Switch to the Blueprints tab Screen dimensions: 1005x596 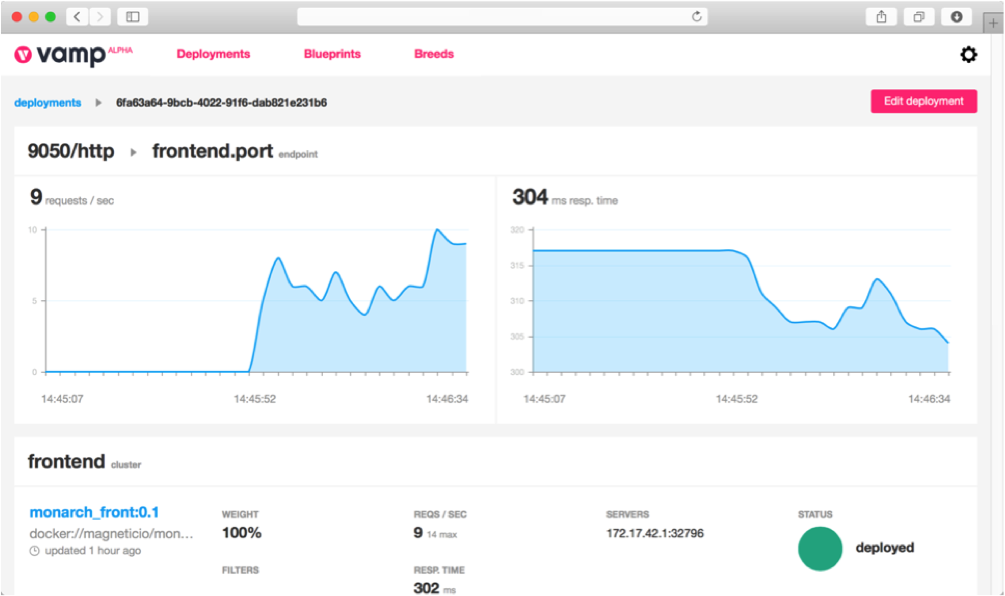click(332, 54)
